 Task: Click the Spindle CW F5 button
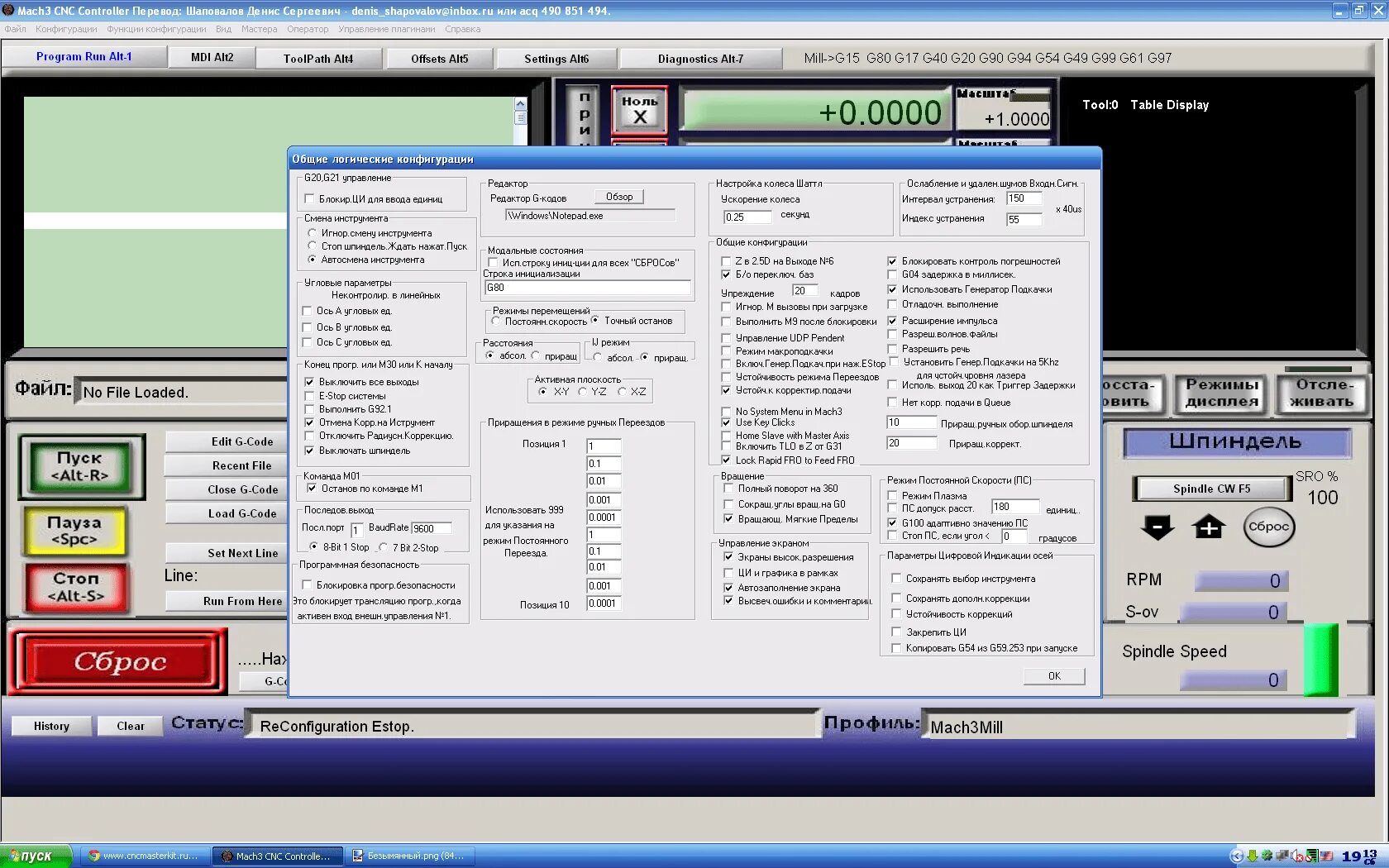pos(1211,489)
